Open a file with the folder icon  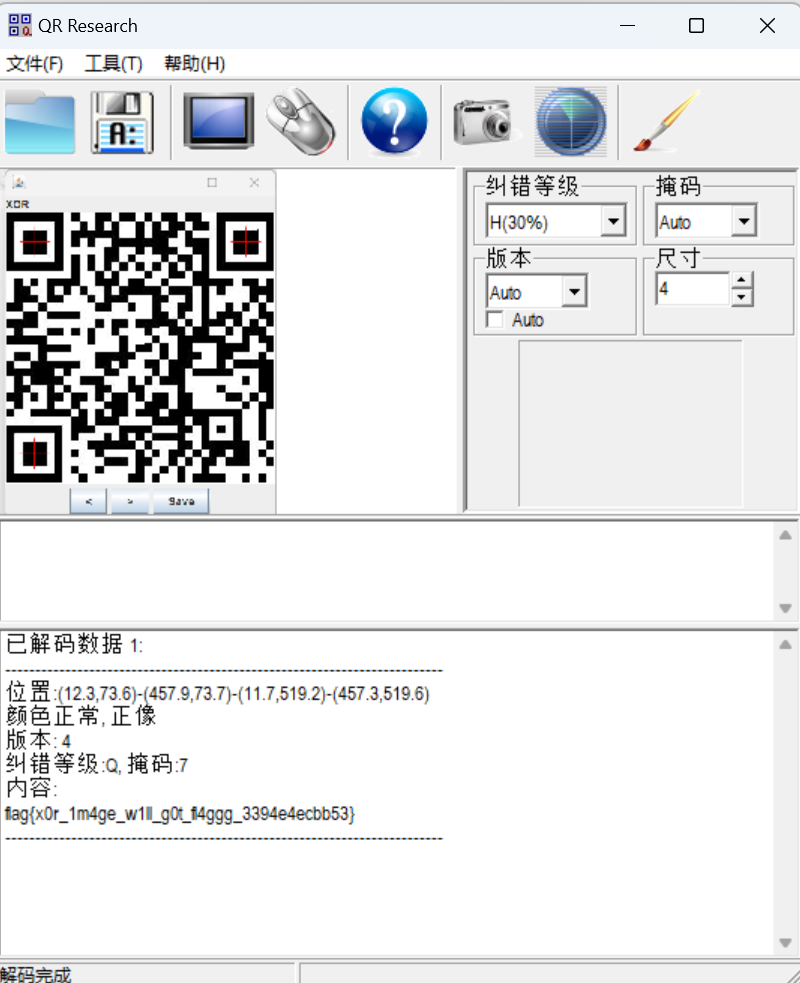click(x=40, y=122)
